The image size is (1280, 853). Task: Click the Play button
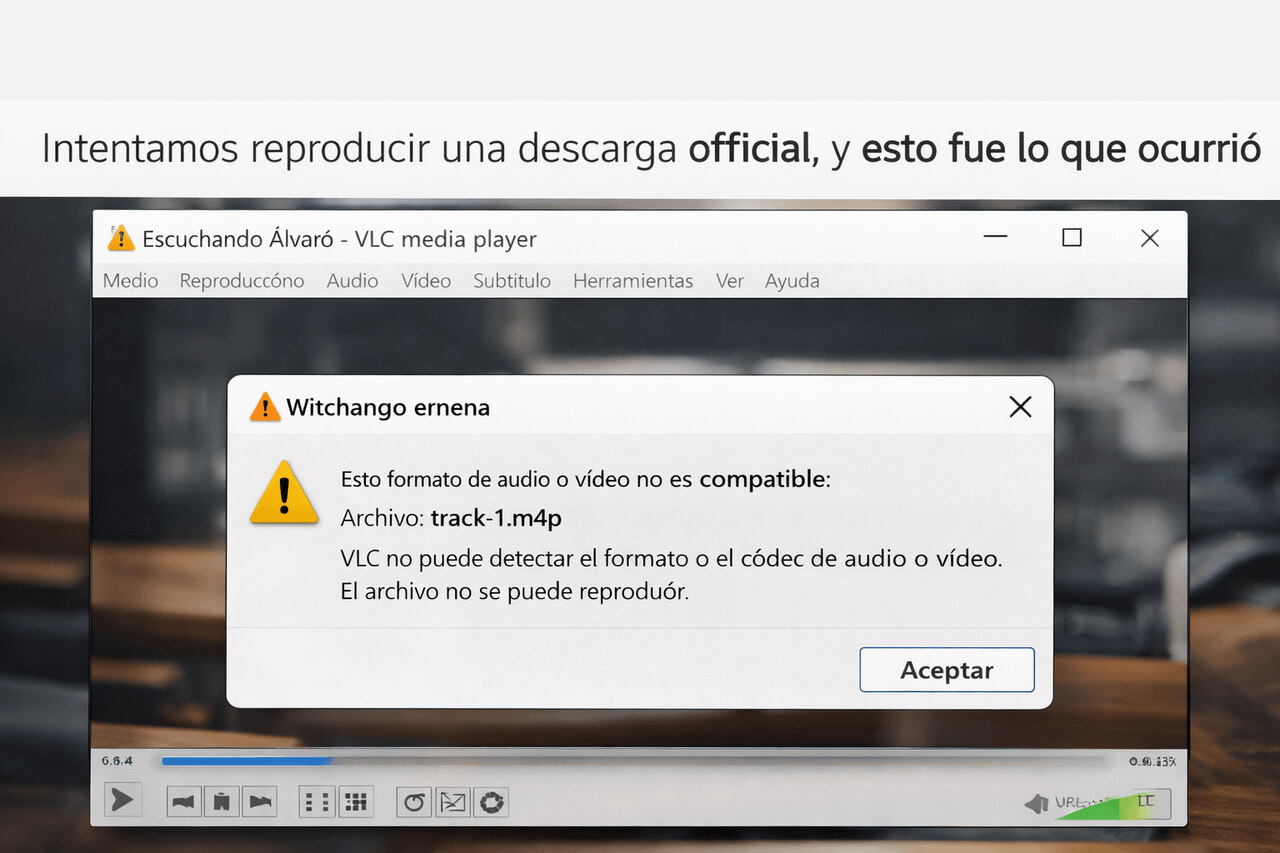(122, 800)
